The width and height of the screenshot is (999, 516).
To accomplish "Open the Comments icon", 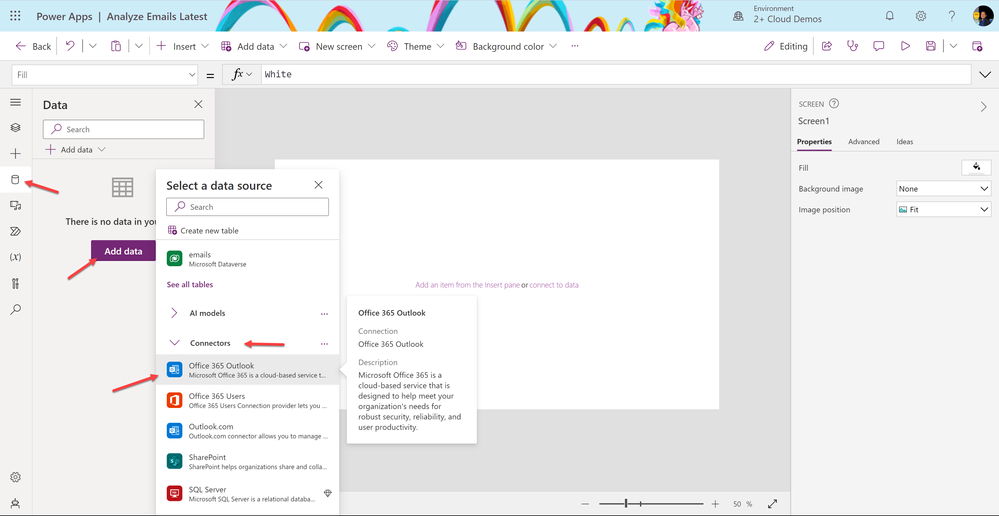I will (879, 46).
